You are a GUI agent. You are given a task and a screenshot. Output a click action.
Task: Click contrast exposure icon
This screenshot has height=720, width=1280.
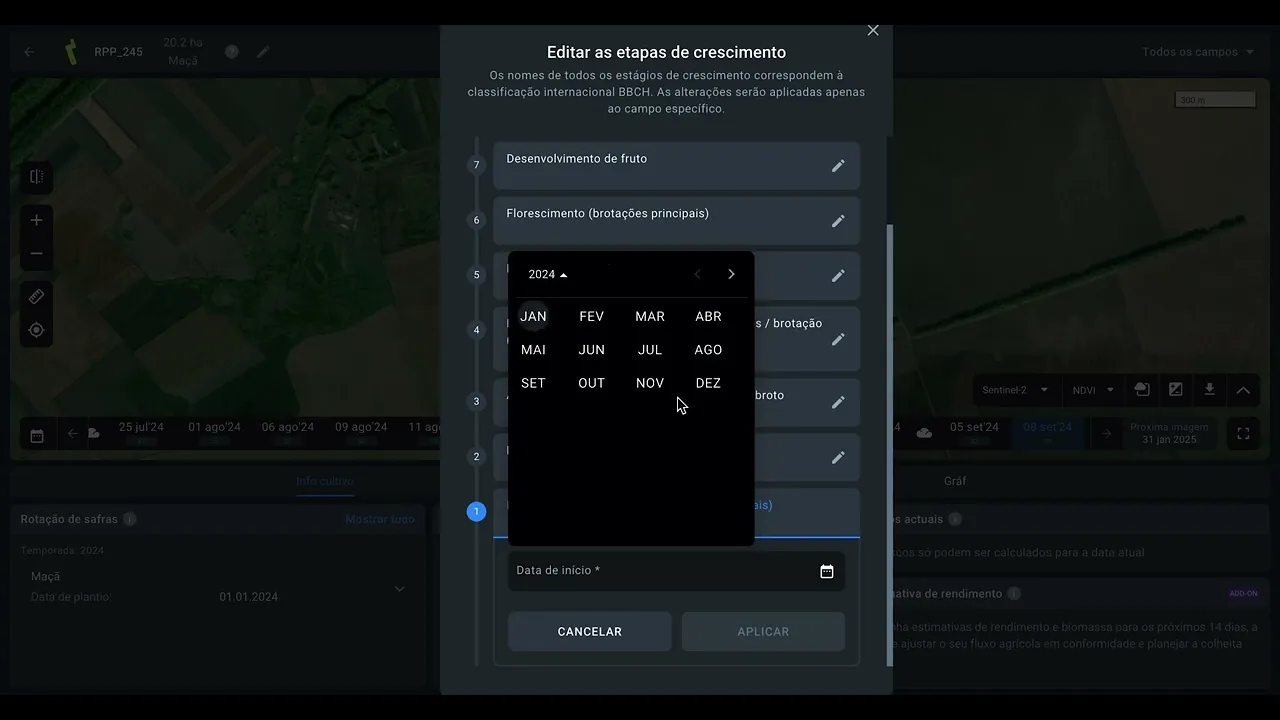click(1176, 390)
